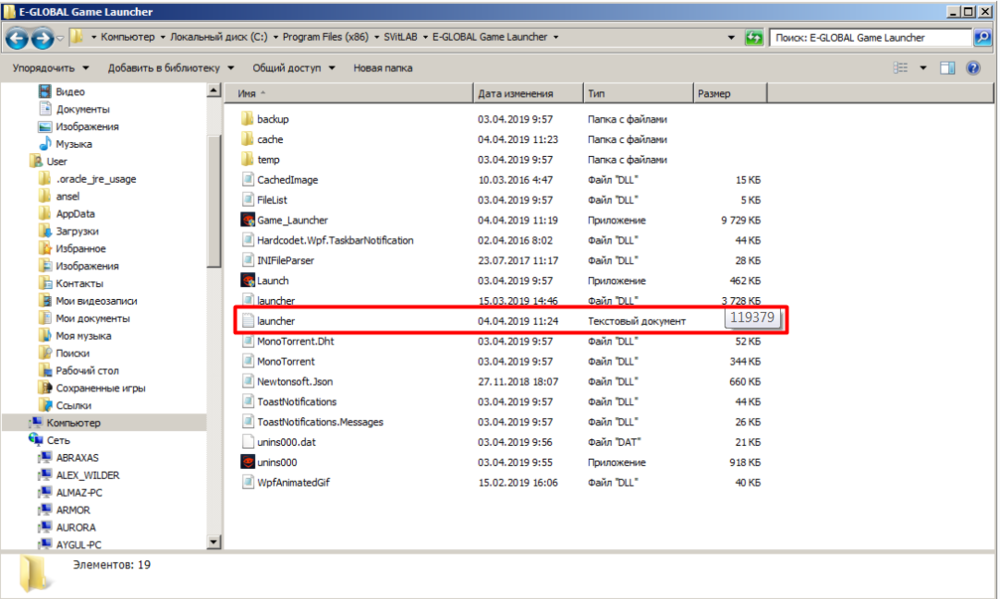
Task: Click the forward navigation arrow button
Action: coord(42,38)
